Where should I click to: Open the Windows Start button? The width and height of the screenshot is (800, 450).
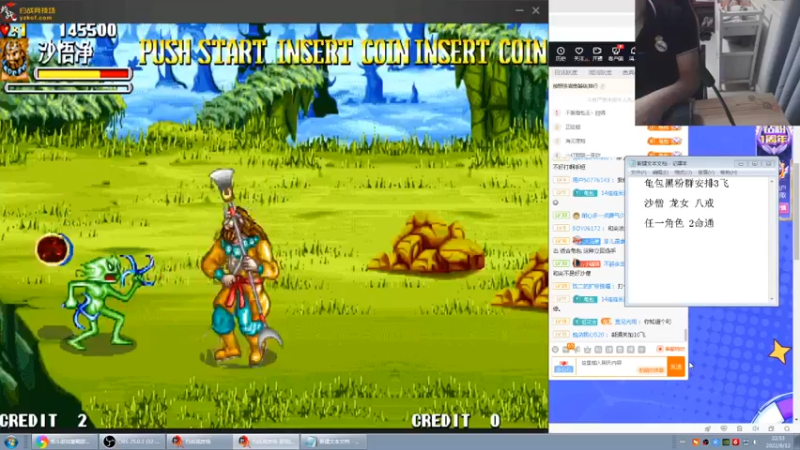tap(11, 442)
